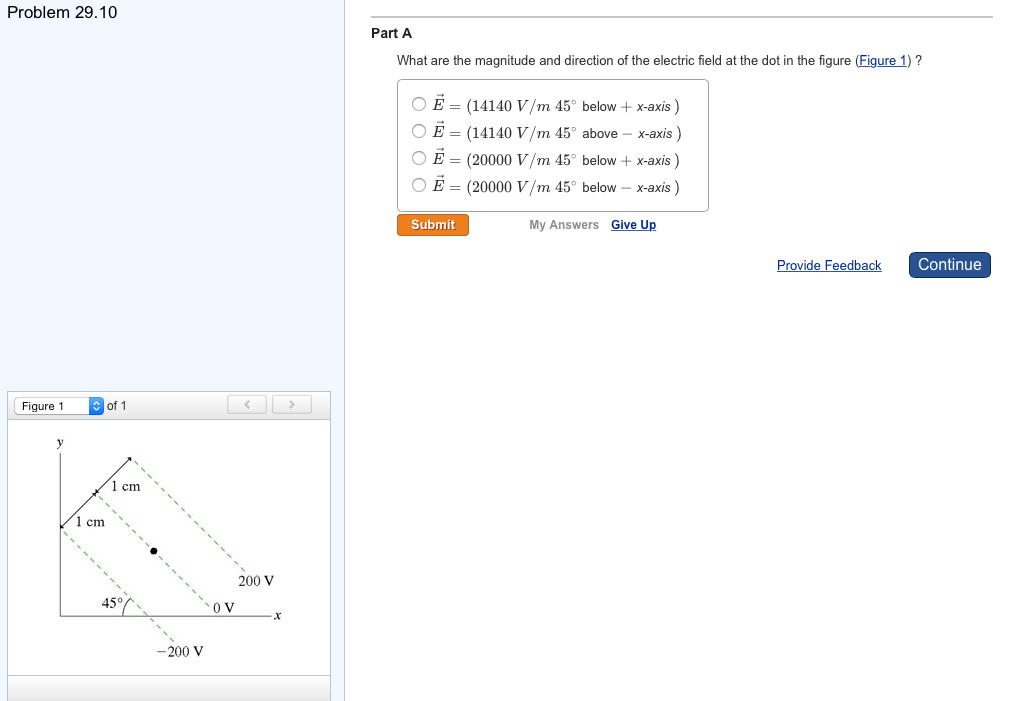The image size is (1014, 701).
Task: Click the Give Up link
Action: pyautogui.click(x=633, y=225)
